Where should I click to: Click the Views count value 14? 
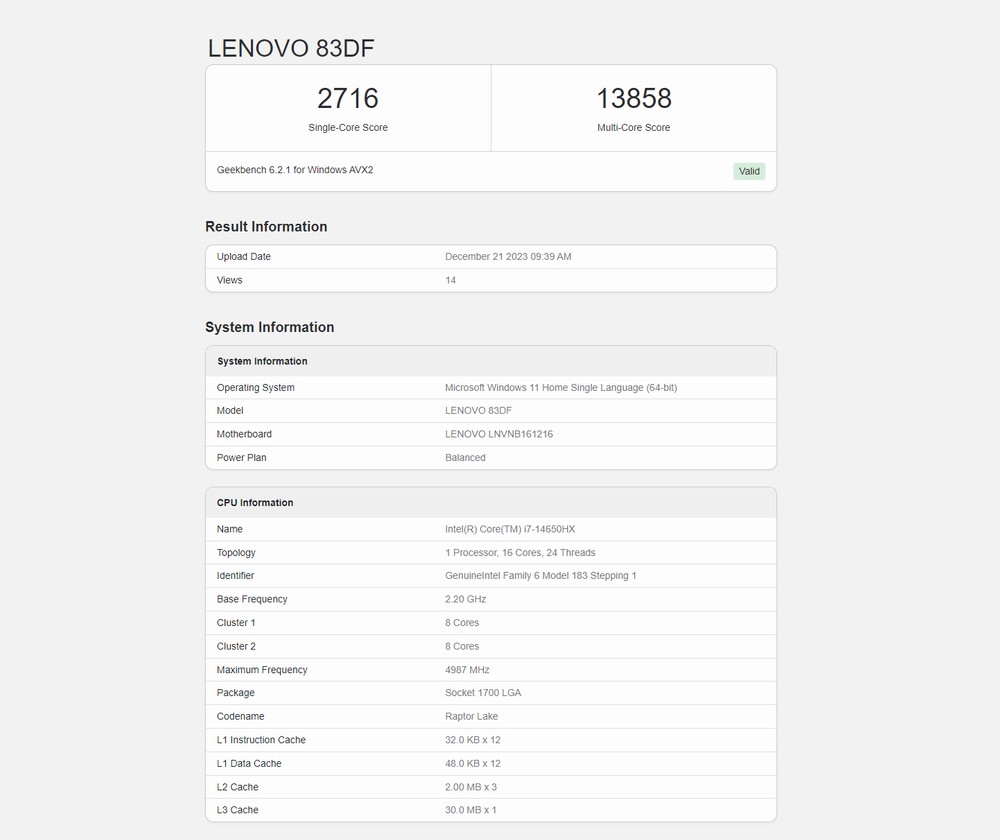(x=450, y=280)
